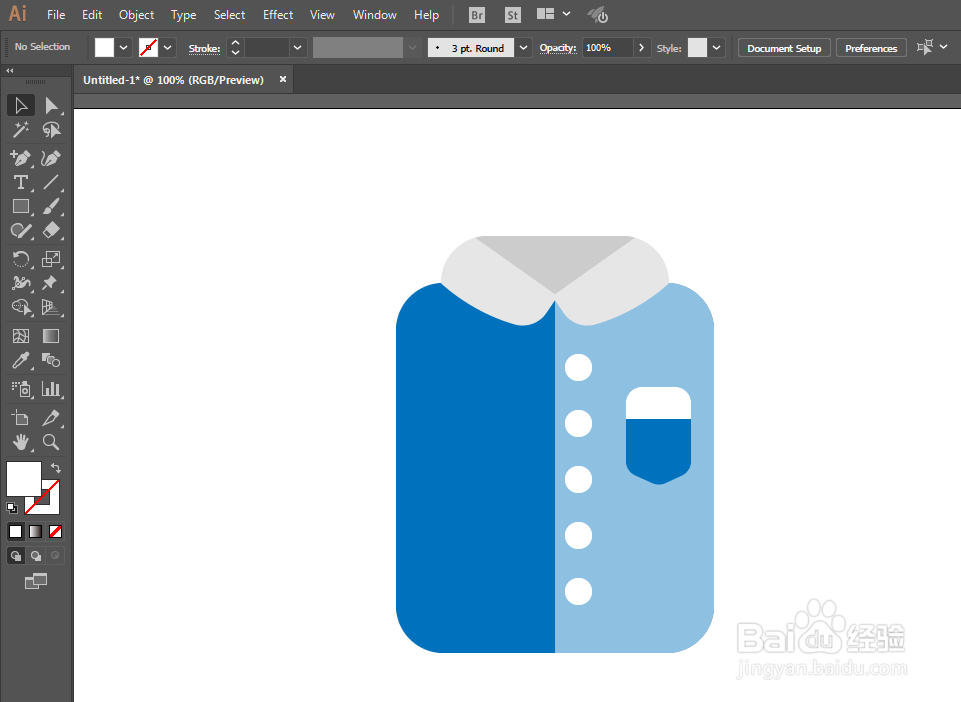
Task: Select the Pen tool
Action: (21, 158)
